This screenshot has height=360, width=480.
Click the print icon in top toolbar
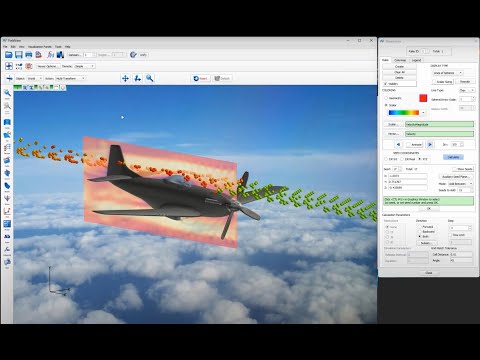[x=29, y=55]
